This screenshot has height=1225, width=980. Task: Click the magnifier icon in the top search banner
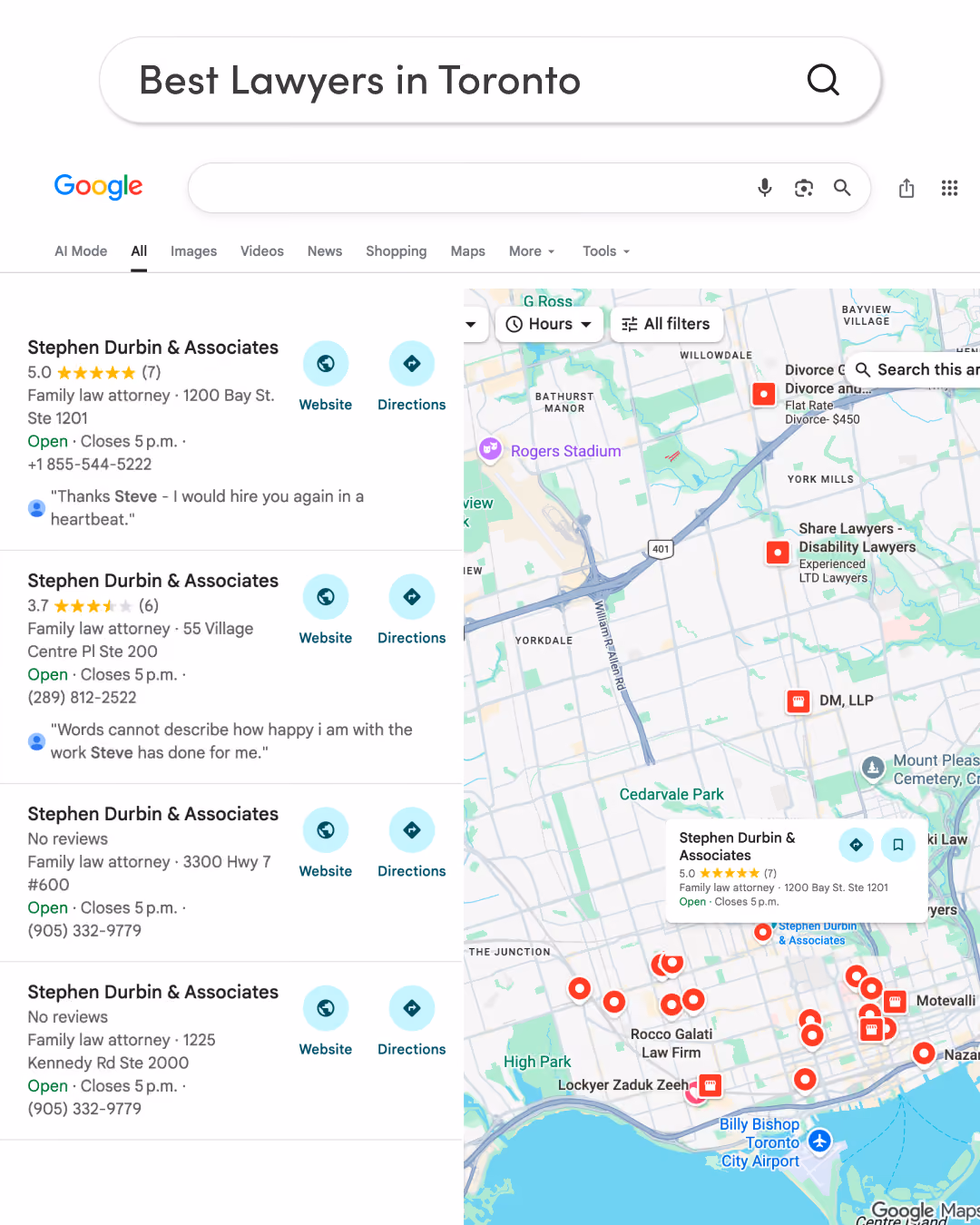point(823,80)
